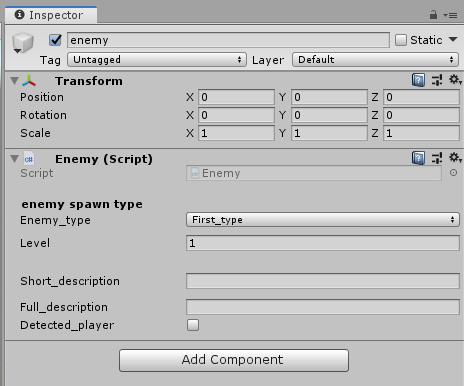The height and width of the screenshot is (386, 464).
Task: Open the Layer dropdown showing Default
Action: click(375, 60)
